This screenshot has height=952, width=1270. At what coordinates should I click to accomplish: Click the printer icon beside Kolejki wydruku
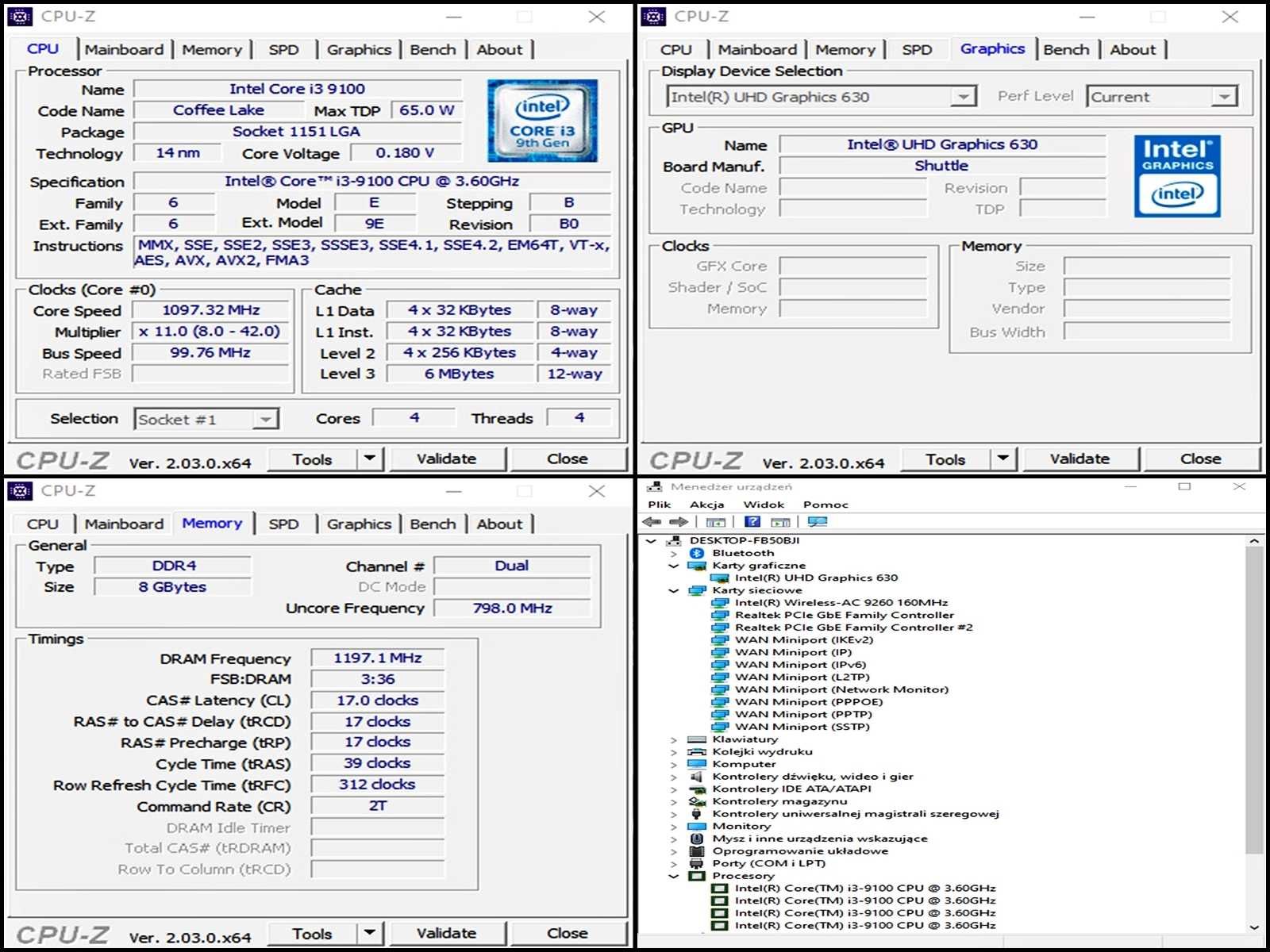pos(697,752)
